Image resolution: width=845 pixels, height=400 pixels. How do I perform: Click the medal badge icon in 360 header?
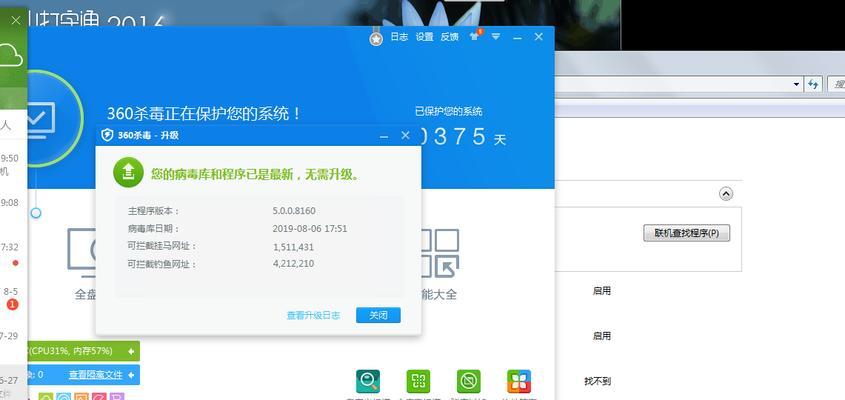pos(376,39)
